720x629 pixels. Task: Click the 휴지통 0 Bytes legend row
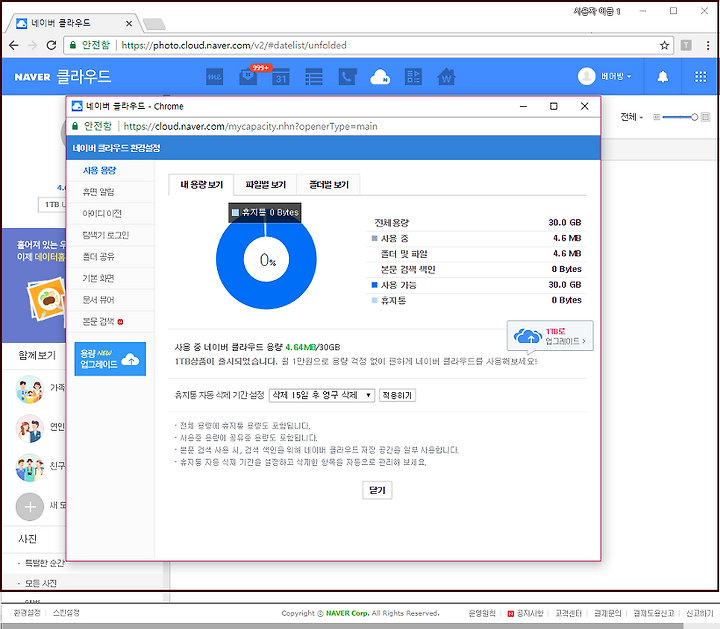[476, 300]
